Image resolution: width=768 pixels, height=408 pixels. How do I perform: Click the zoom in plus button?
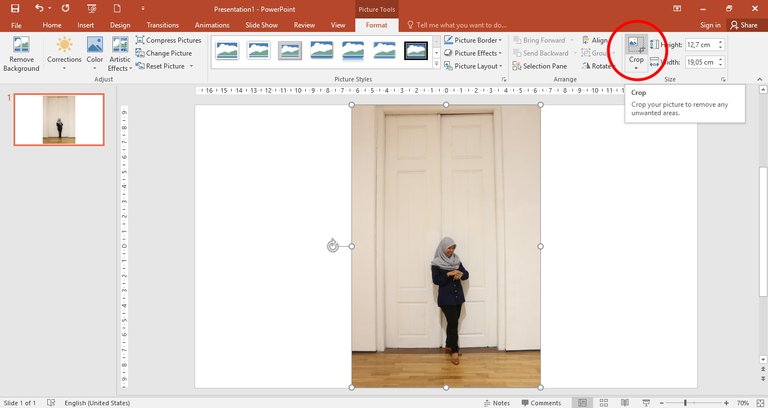726,403
